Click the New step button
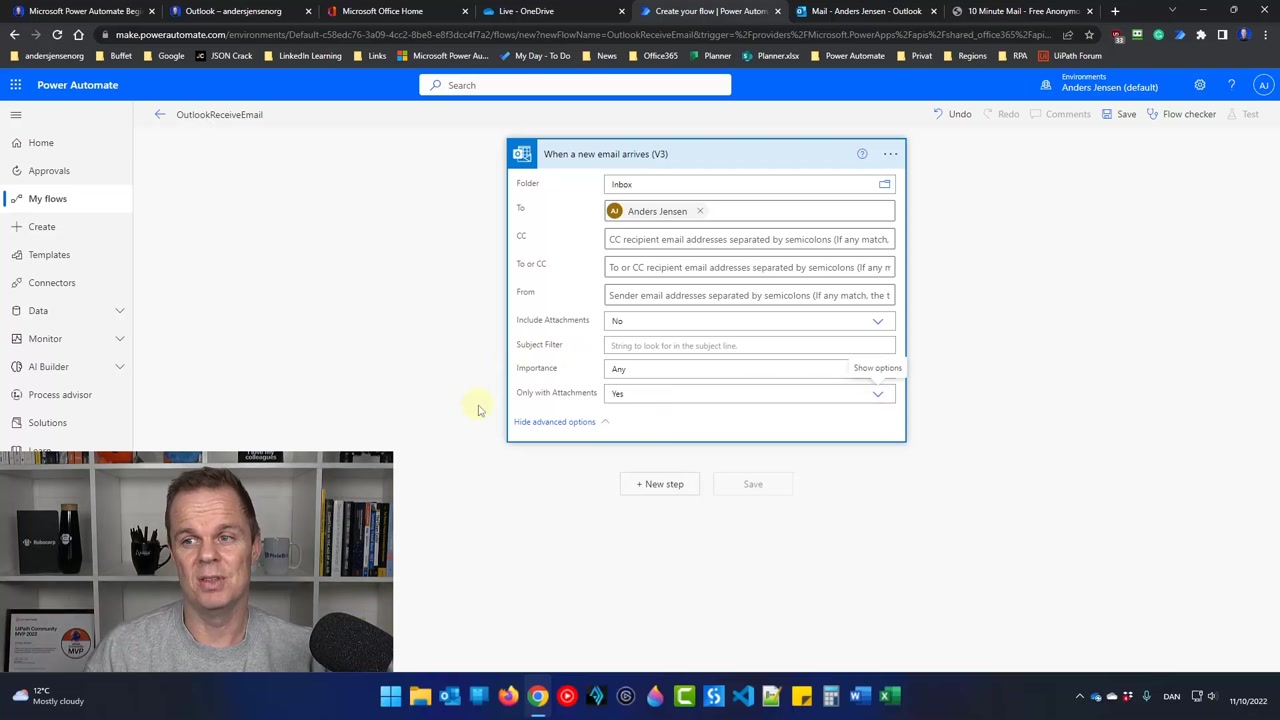 coord(660,484)
